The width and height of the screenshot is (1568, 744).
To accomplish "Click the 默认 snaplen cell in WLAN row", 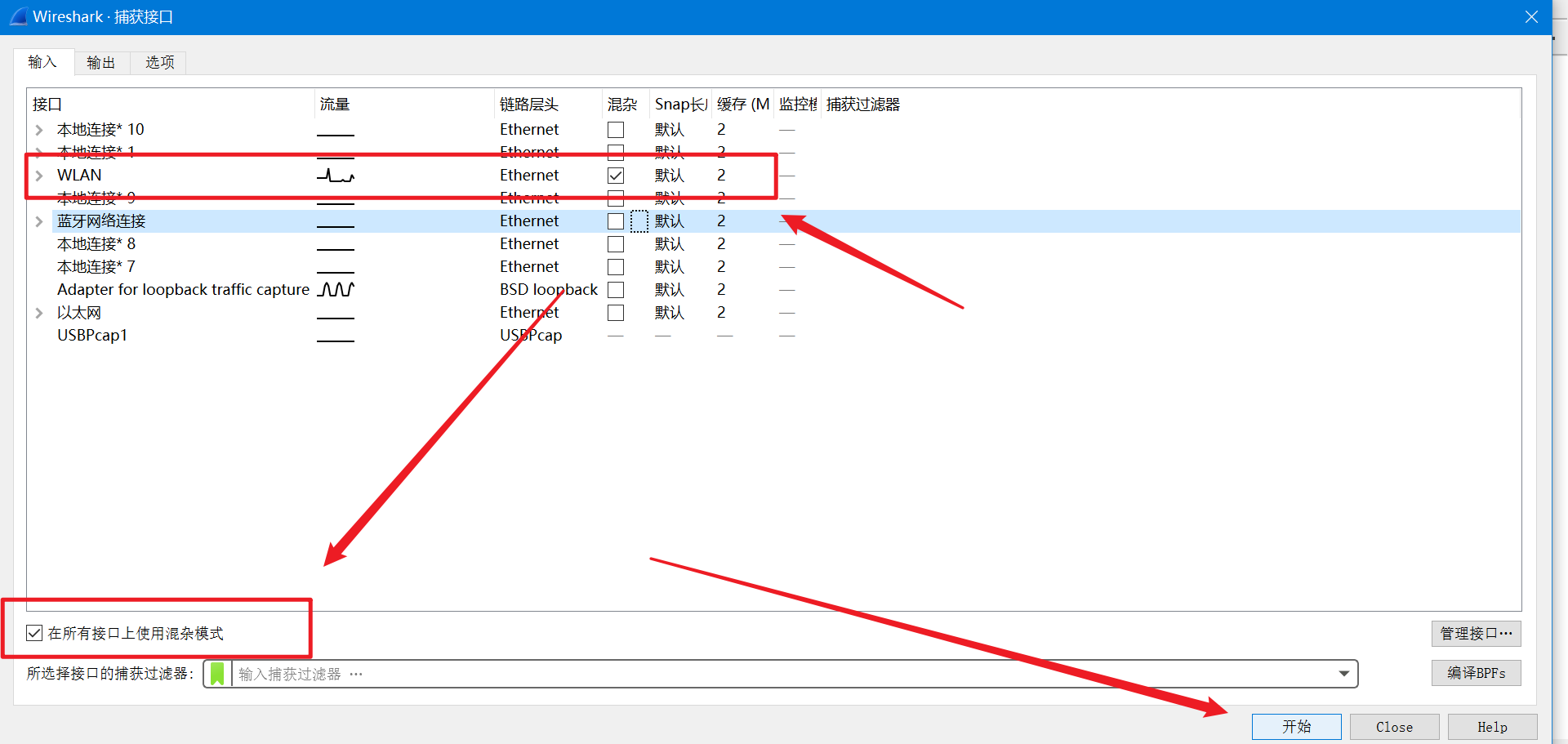I will click(x=670, y=176).
